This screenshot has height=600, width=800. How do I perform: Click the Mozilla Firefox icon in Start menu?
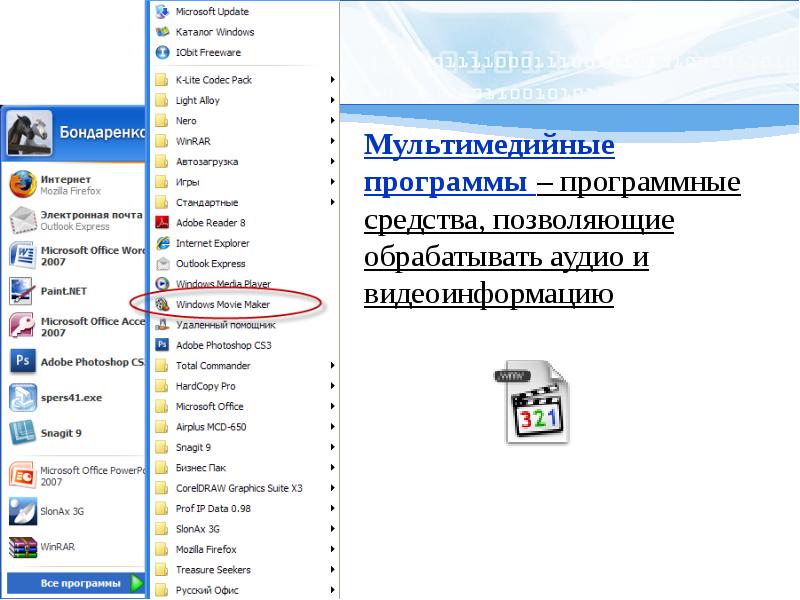point(22,184)
